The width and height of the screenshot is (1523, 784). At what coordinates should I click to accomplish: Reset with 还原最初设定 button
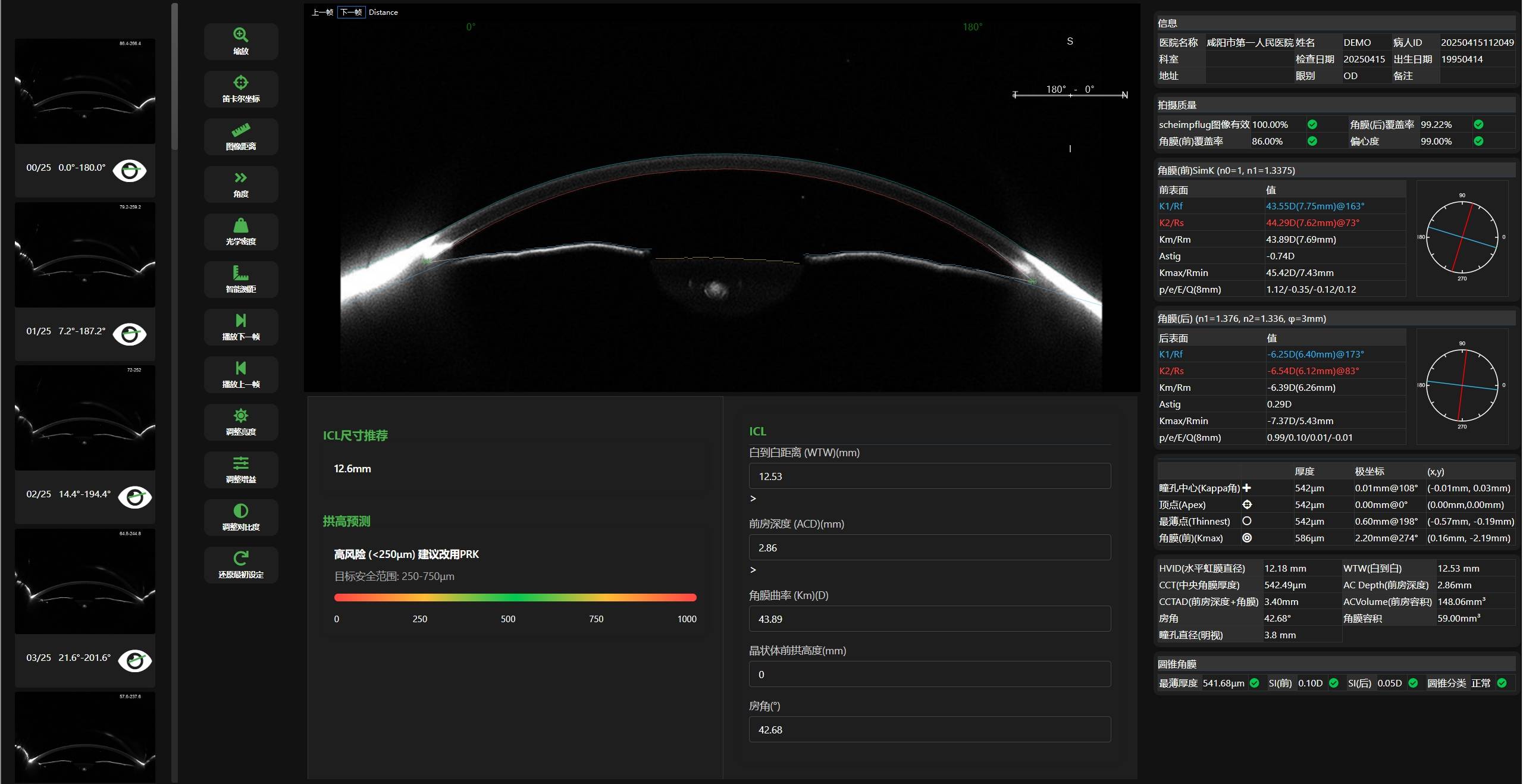[x=241, y=565]
